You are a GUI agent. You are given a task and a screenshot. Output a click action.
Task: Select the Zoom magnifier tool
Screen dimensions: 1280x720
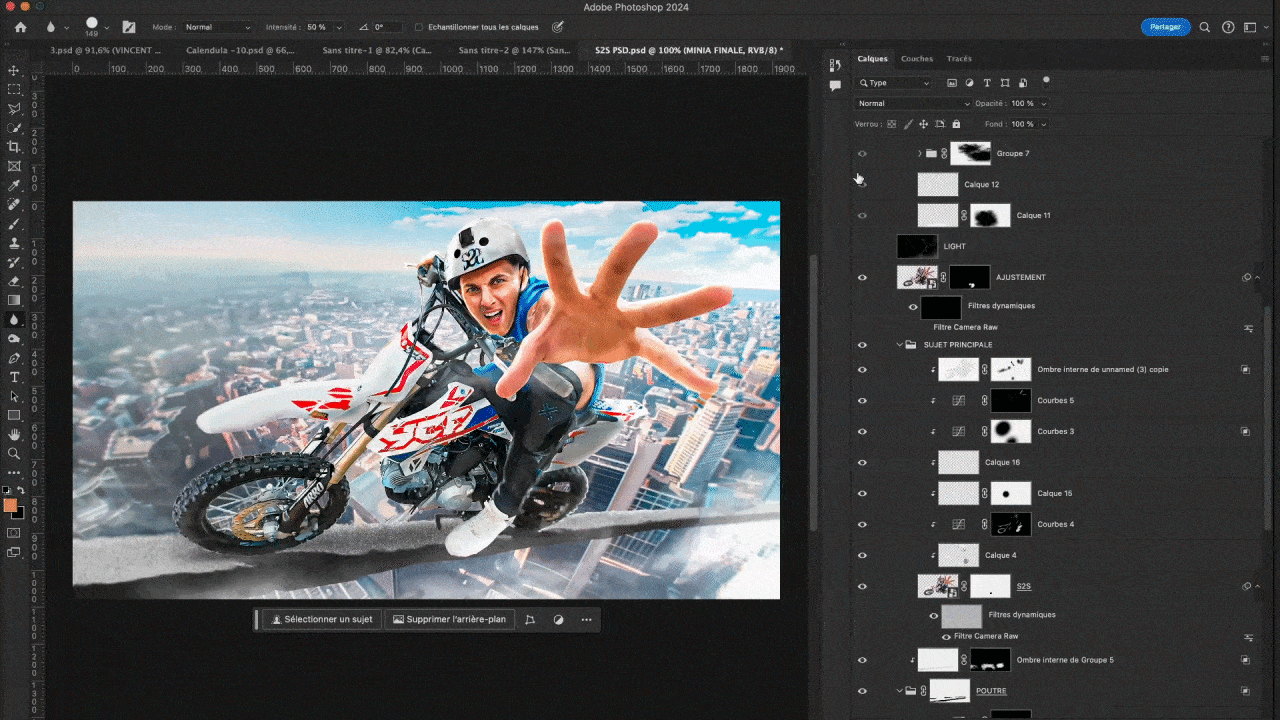point(14,453)
